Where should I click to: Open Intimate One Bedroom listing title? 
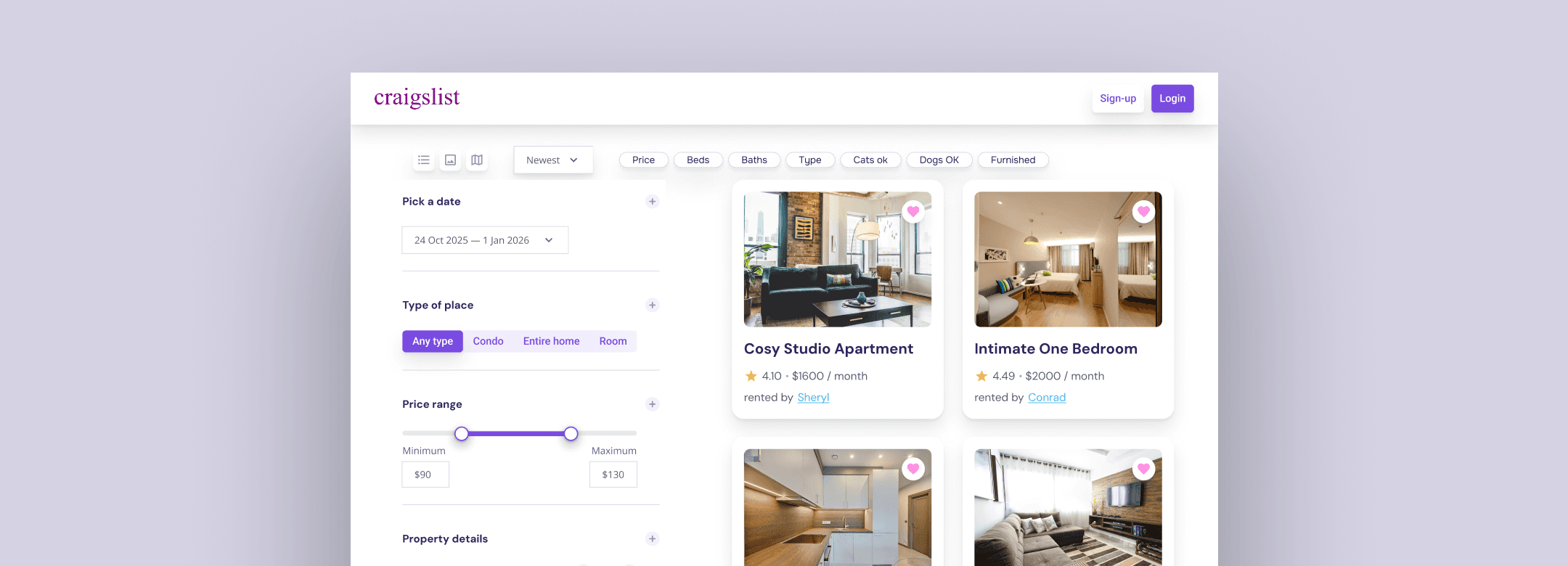pos(1056,349)
